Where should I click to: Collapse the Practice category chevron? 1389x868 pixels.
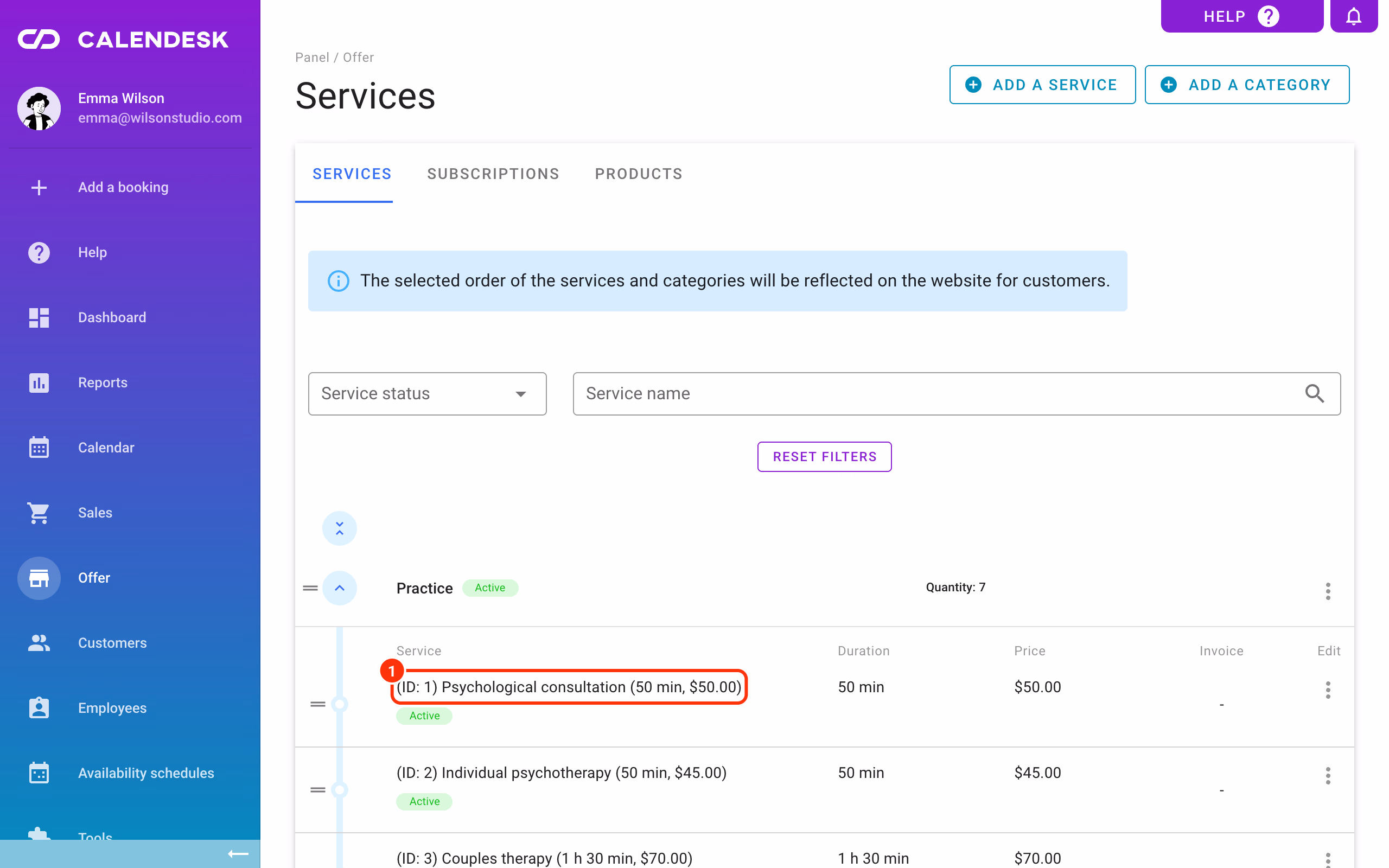coord(339,588)
